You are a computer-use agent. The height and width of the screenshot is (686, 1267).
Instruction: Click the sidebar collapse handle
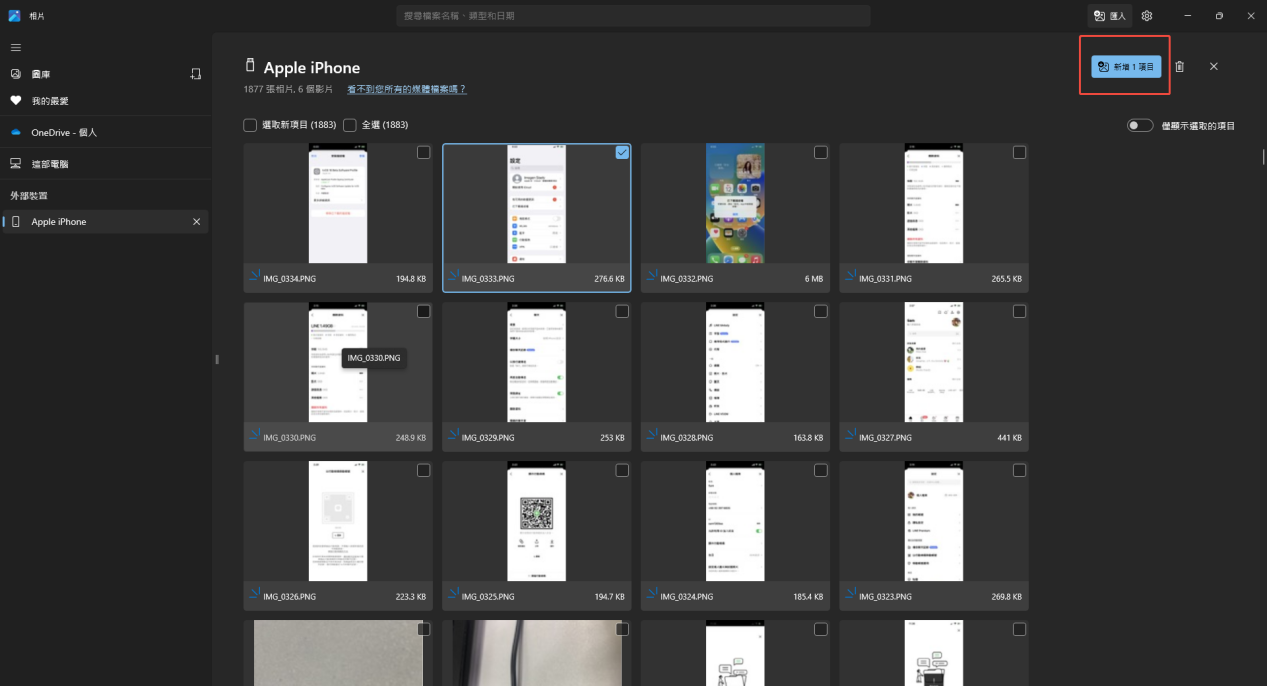pyautogui.click(x=216, y=359)
